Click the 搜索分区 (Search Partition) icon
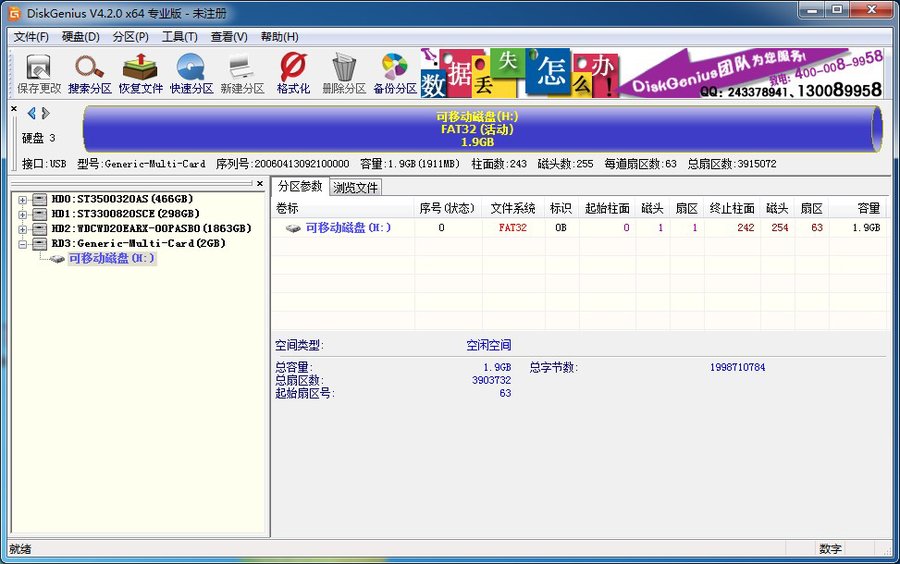The width and height of the screenshot is (900, 564). click(89, 73)
